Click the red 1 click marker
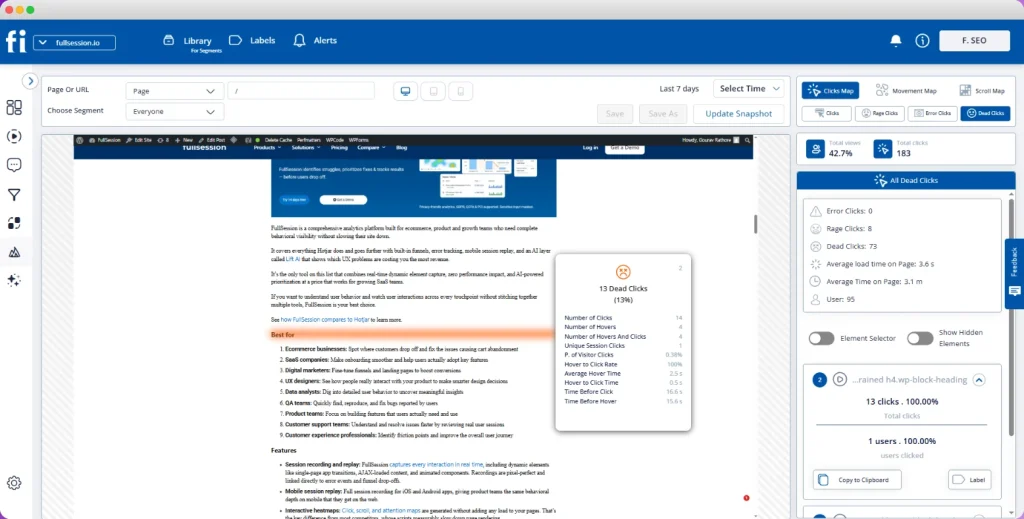This screenshot has height=519, width=1024. [746, 498]
